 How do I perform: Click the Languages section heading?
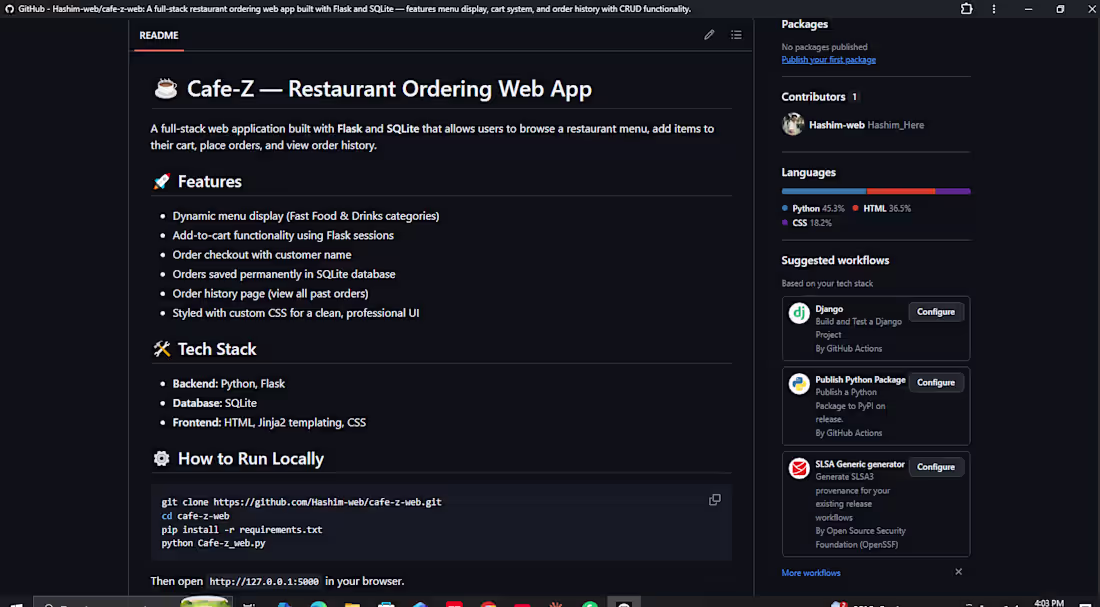[x=809, y=172]
